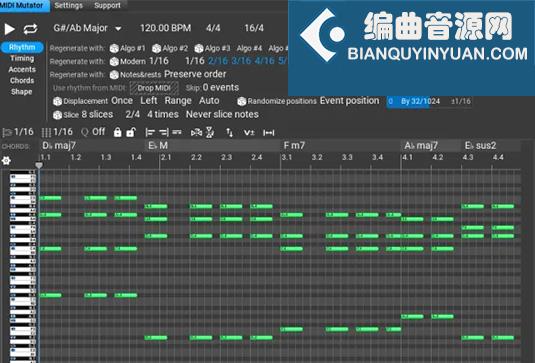Toggle the loop playback icon

30,29
